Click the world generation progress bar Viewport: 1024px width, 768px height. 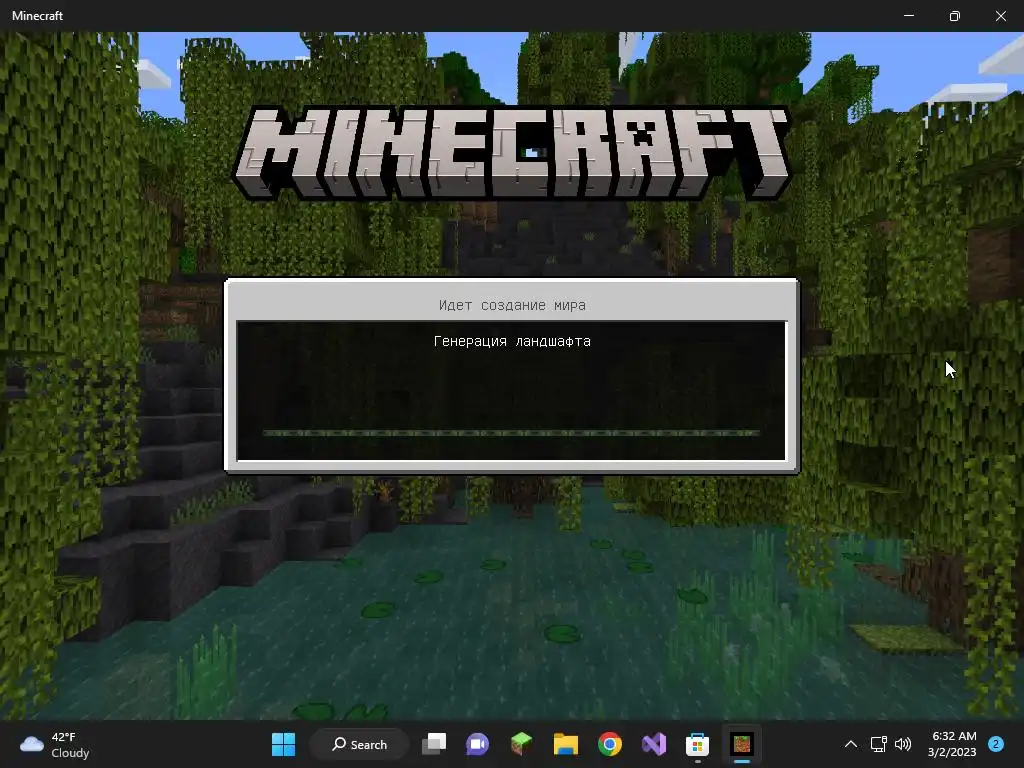click(511, 433)
